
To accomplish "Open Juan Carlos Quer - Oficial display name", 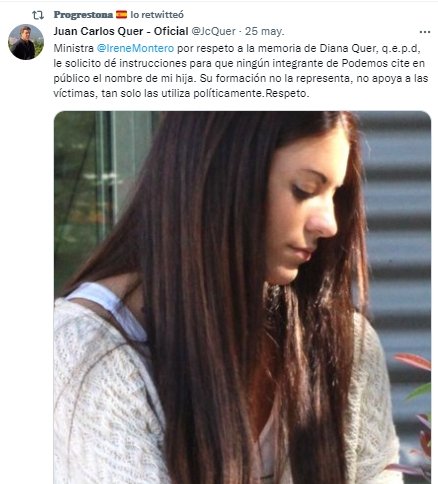I will pos(121,31).
